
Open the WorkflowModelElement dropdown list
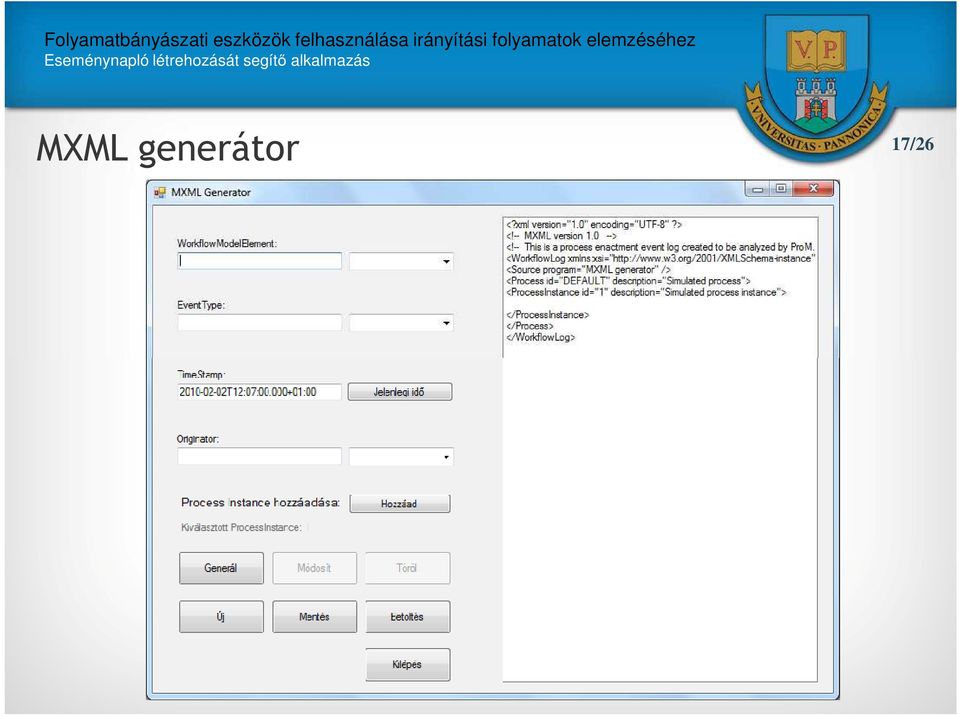point(446,262)
